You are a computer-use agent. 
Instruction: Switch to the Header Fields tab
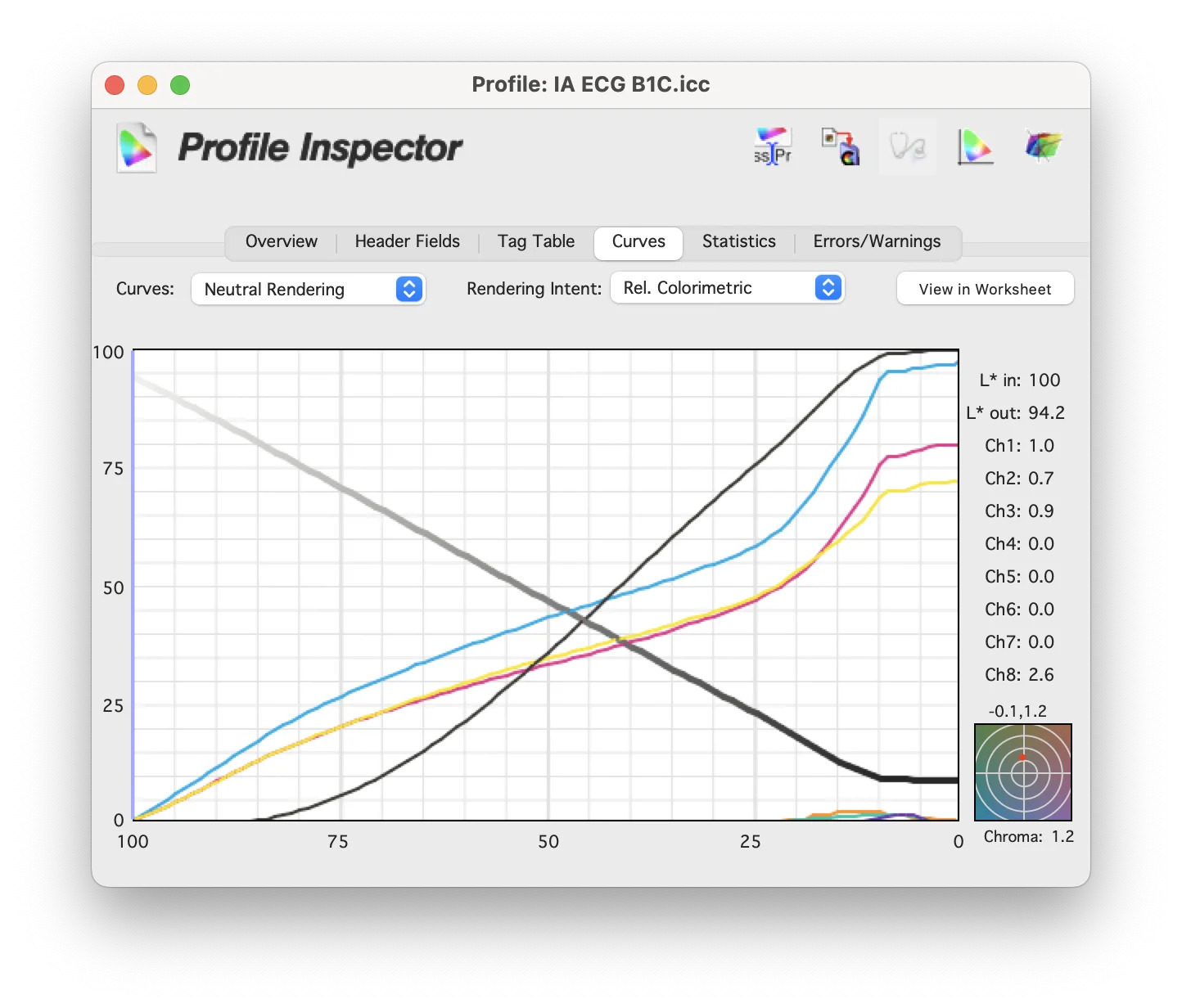coord(407,241)
